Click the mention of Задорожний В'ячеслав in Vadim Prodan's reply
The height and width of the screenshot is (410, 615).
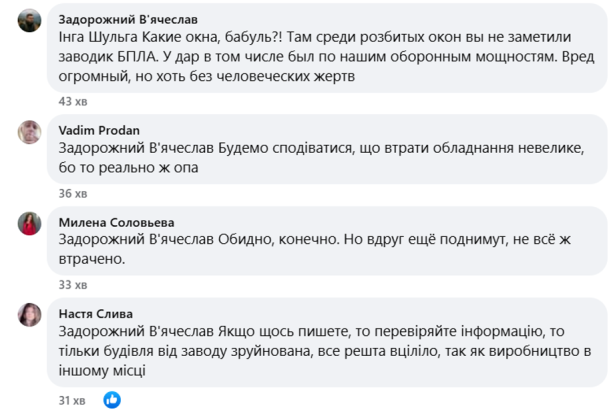coord(136,148)
